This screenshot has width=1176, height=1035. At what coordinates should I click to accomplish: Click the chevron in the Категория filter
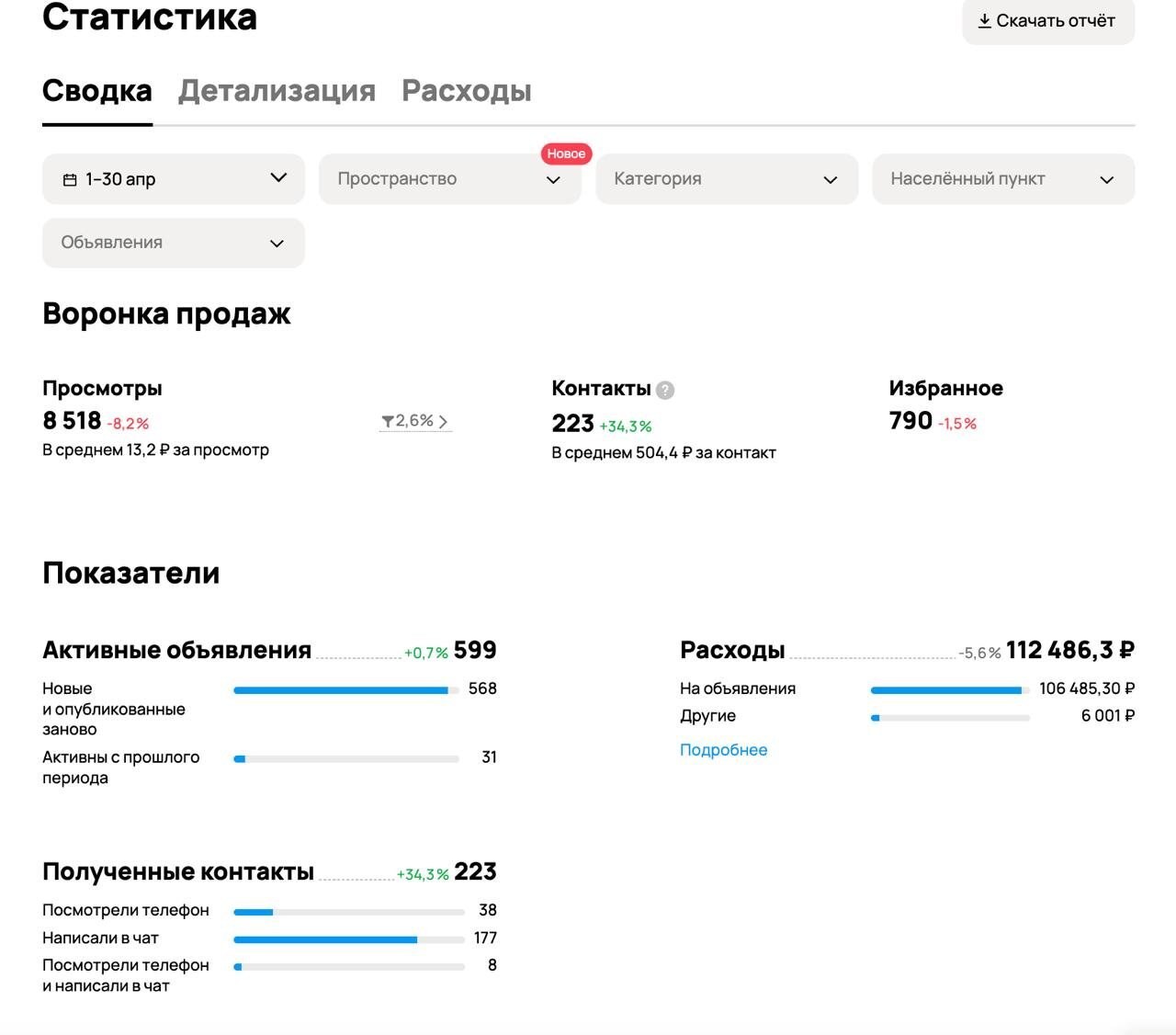(831, 180)
